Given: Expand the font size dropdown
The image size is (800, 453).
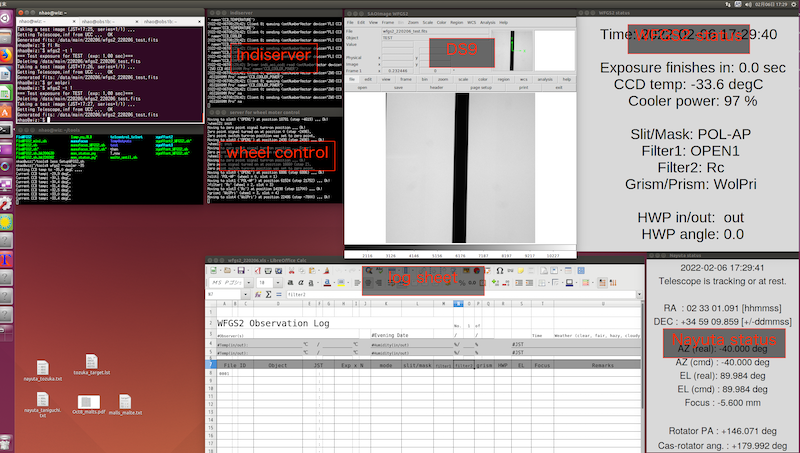Looking at the screenshot, I should point(279,283).
